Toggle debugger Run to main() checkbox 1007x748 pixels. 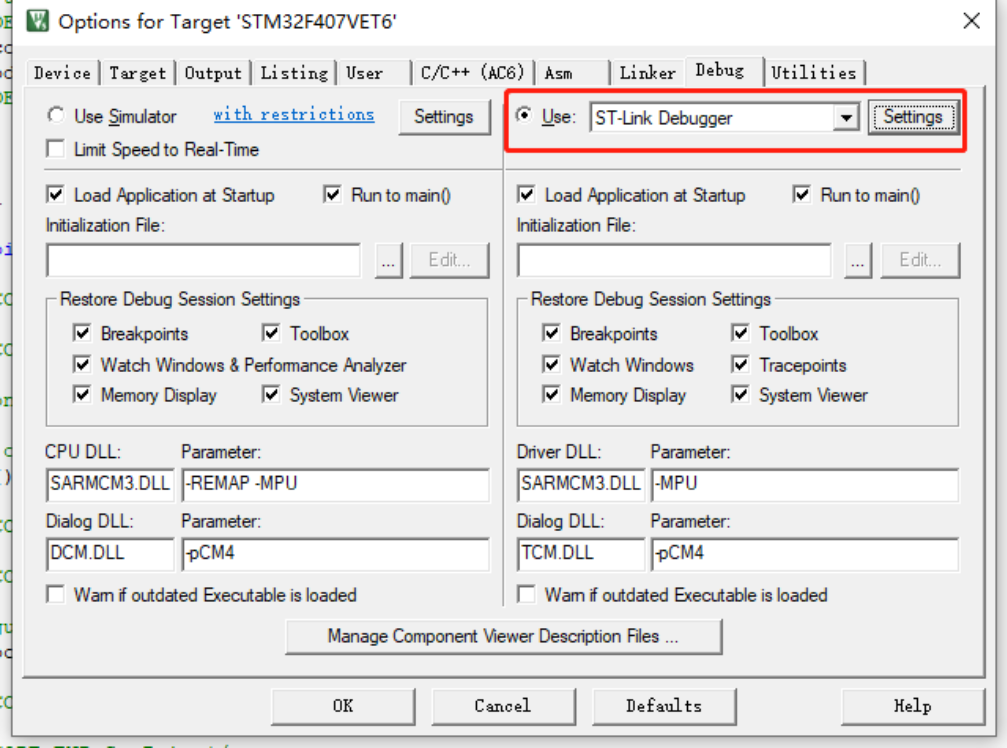tap(802, 195)
